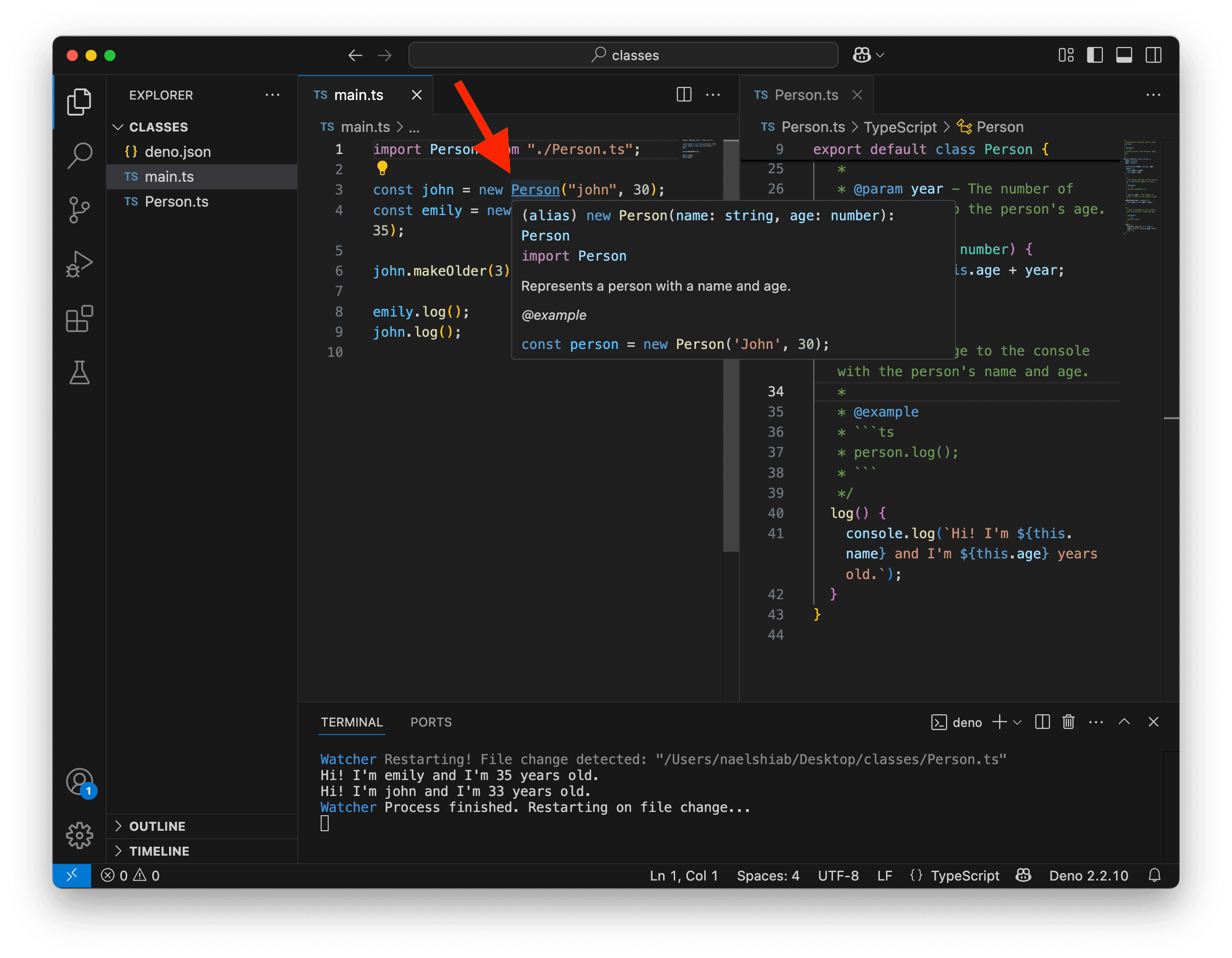This screenshot has width=1232, height=958.
Task: Click the errors and warnings counter
Action: coord(131,875)
